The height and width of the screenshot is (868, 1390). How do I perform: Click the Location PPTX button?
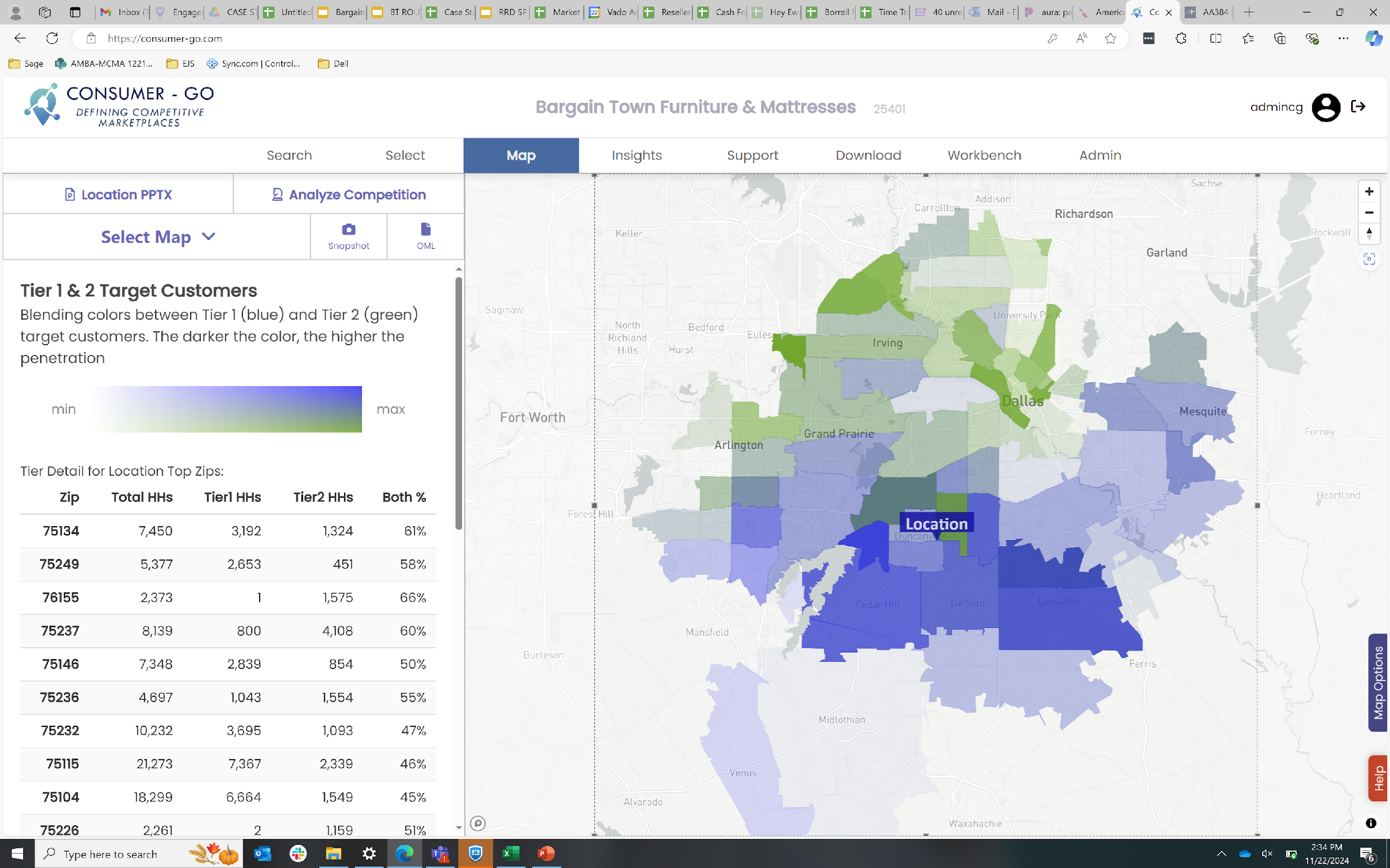118,194
